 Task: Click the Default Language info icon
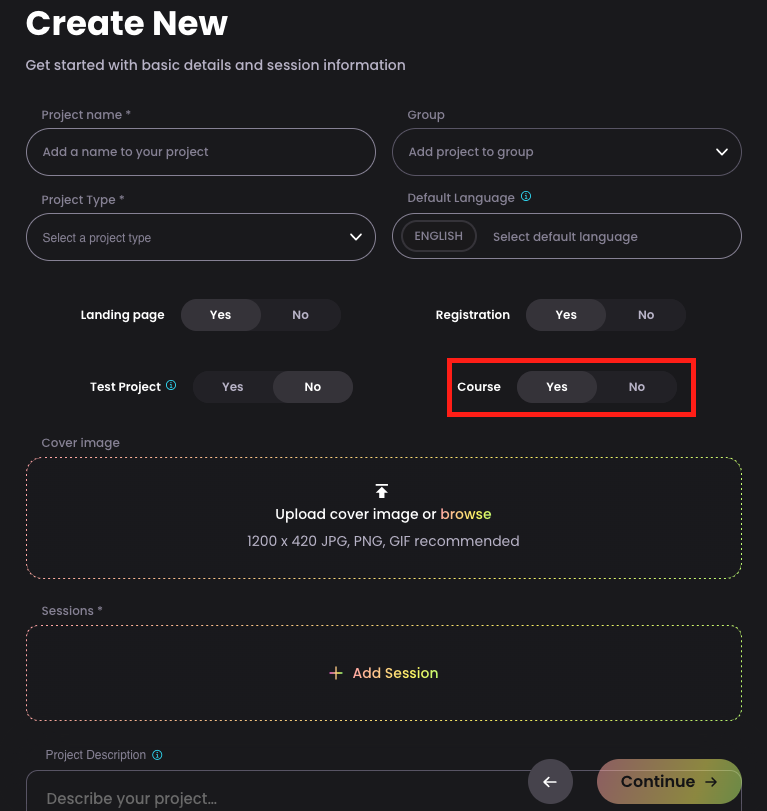[525, 197]
